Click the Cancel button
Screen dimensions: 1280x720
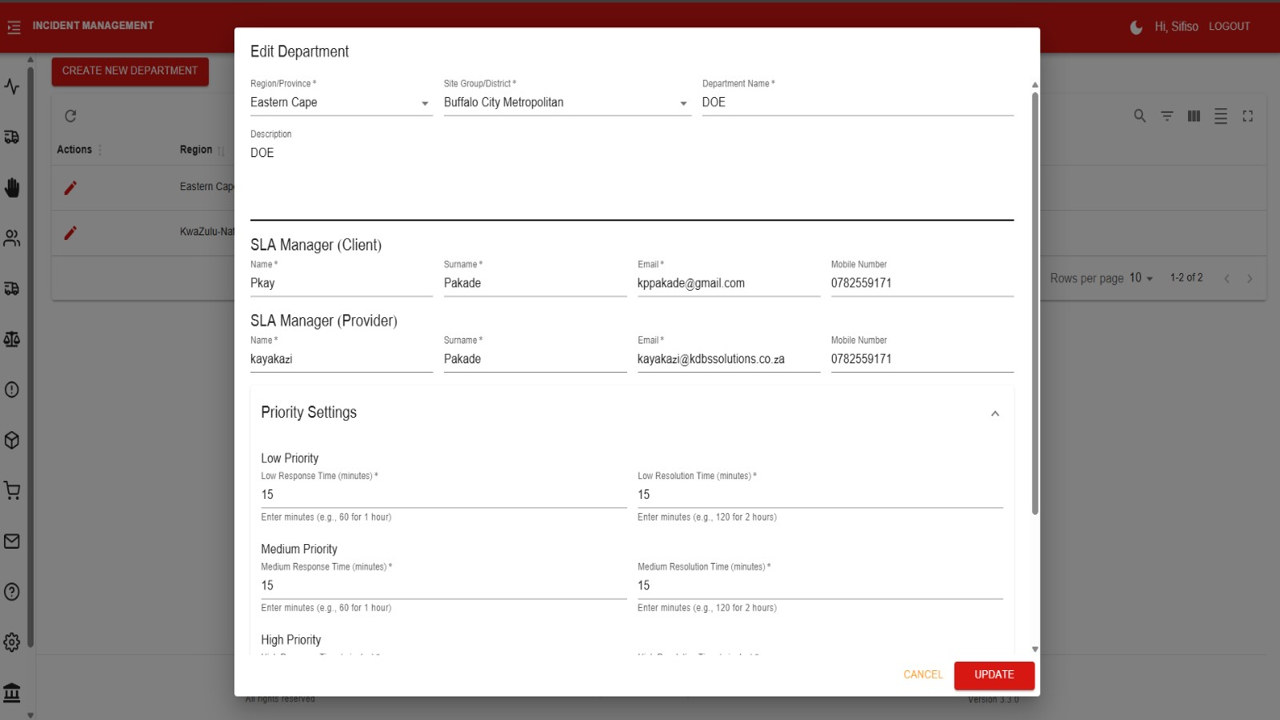point(923,675)
